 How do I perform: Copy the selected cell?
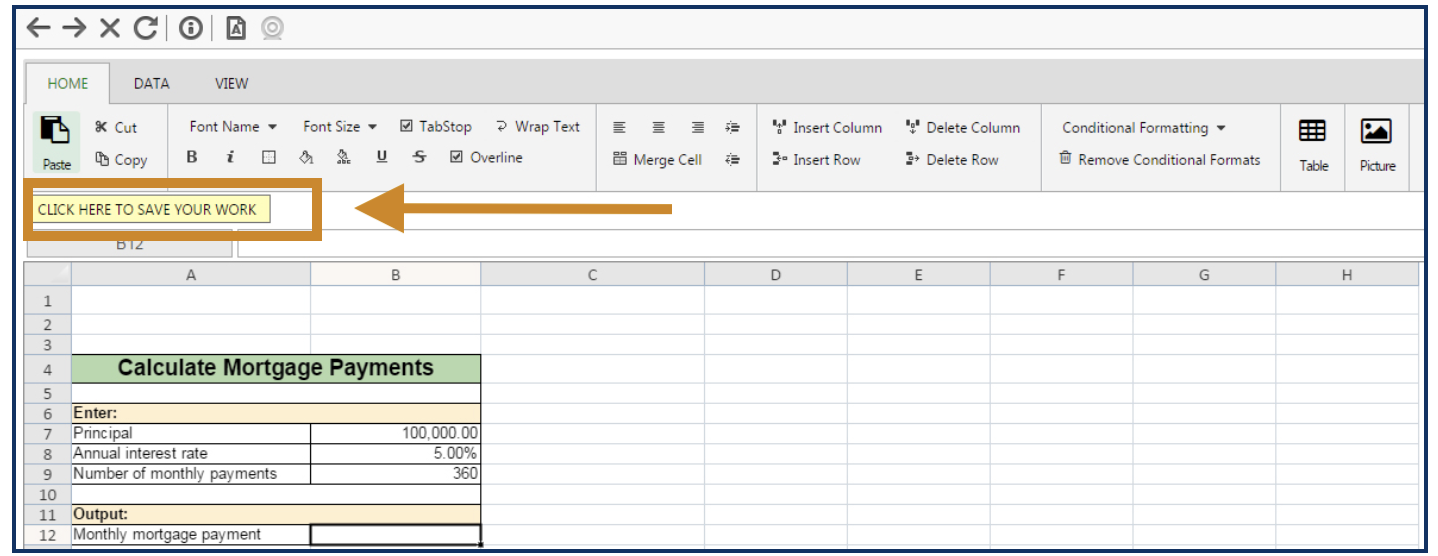(121, 159)
